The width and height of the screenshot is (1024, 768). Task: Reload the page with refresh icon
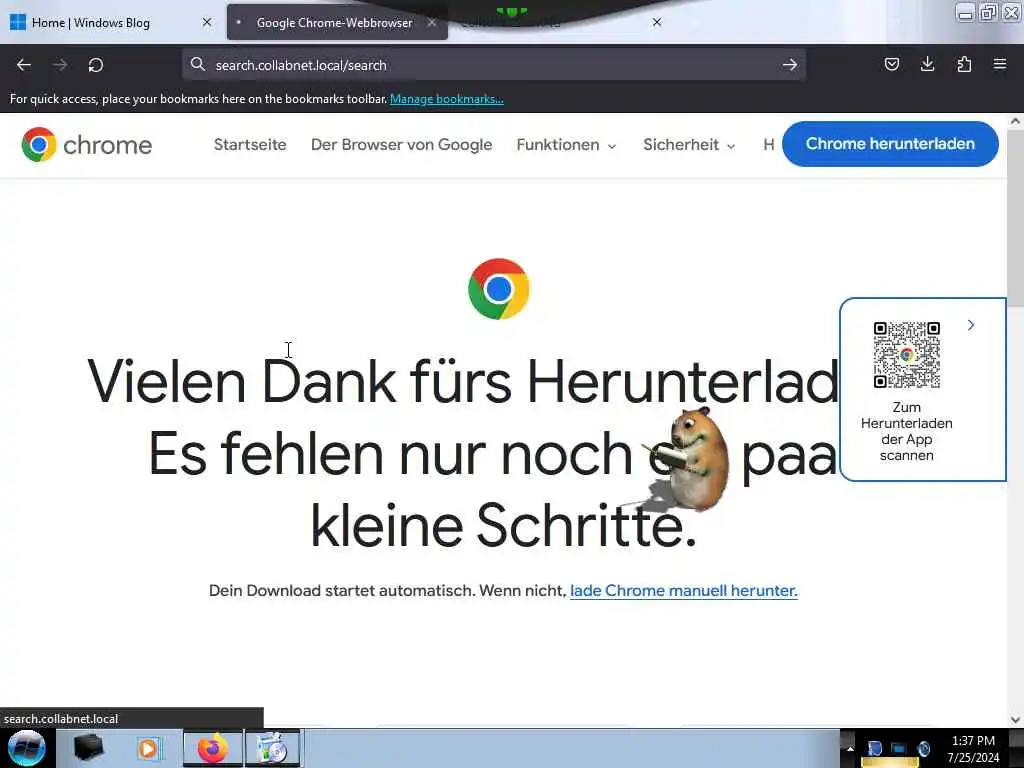click(96, 65)
